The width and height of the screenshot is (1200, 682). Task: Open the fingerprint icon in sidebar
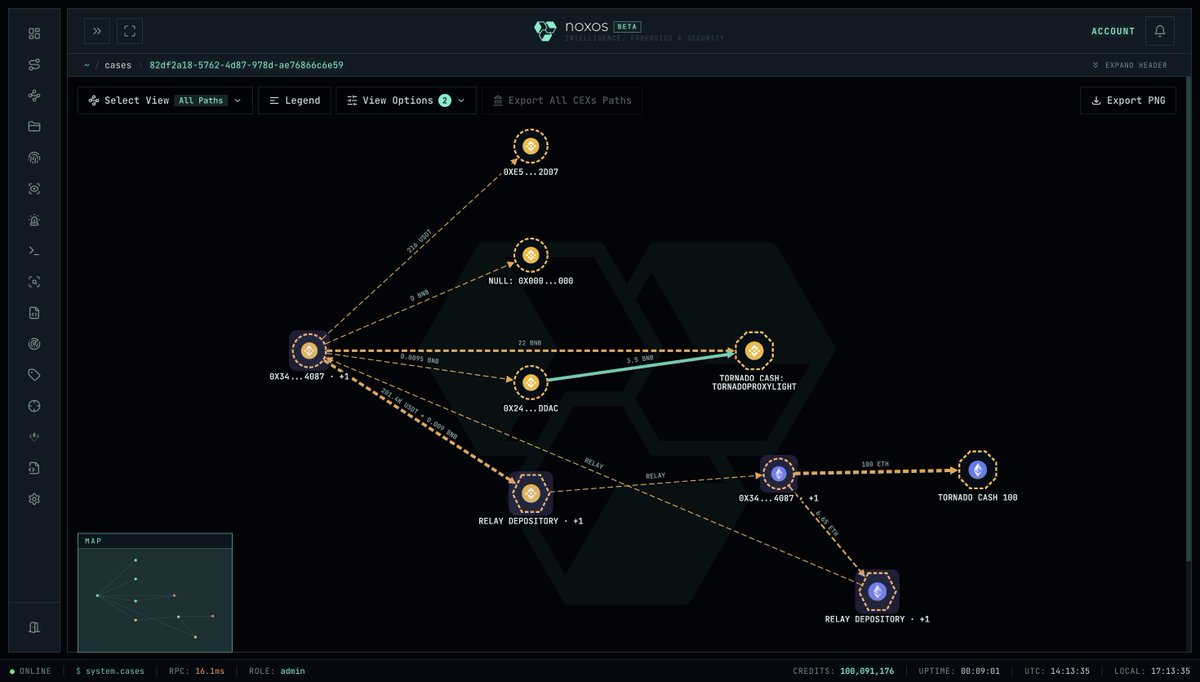click(34, 157)
